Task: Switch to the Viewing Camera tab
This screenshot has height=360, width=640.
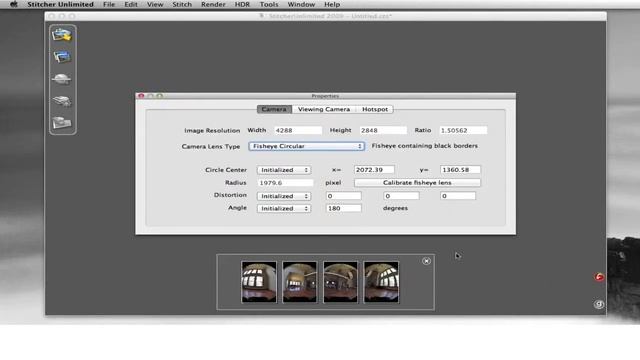Action: pos(324,109)
